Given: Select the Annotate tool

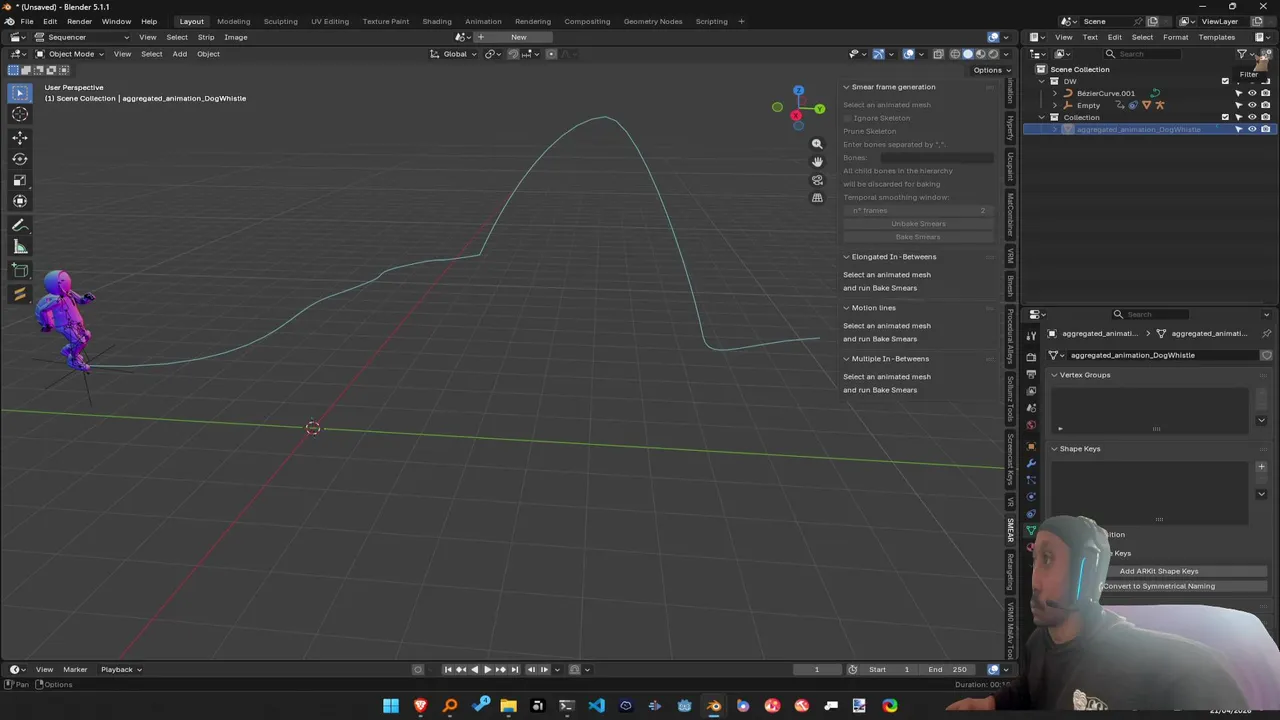Looking at the screenshot, I should pos(20,226).
